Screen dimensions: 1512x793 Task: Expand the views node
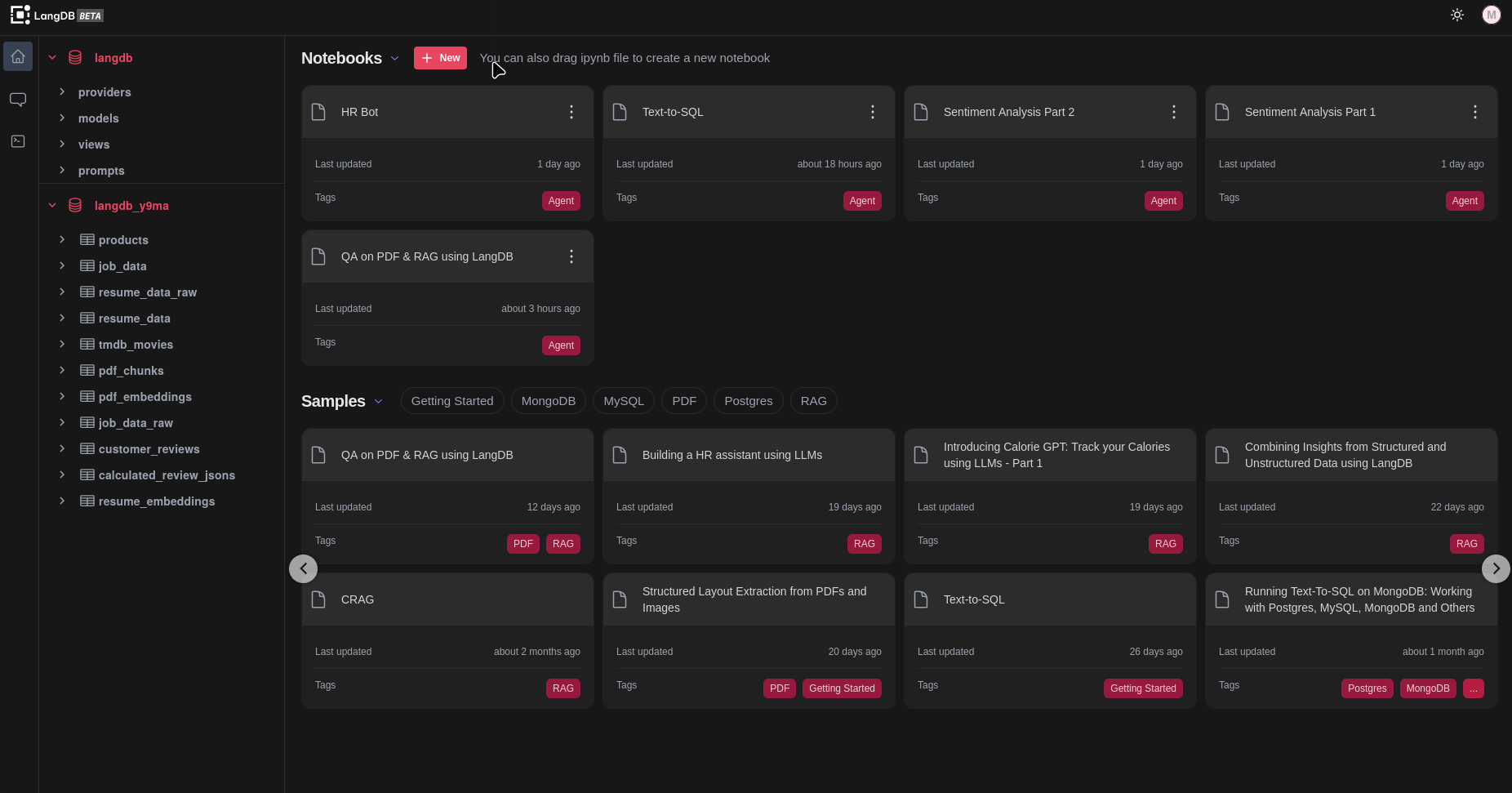pyautogui.click(x=62, y=144)
